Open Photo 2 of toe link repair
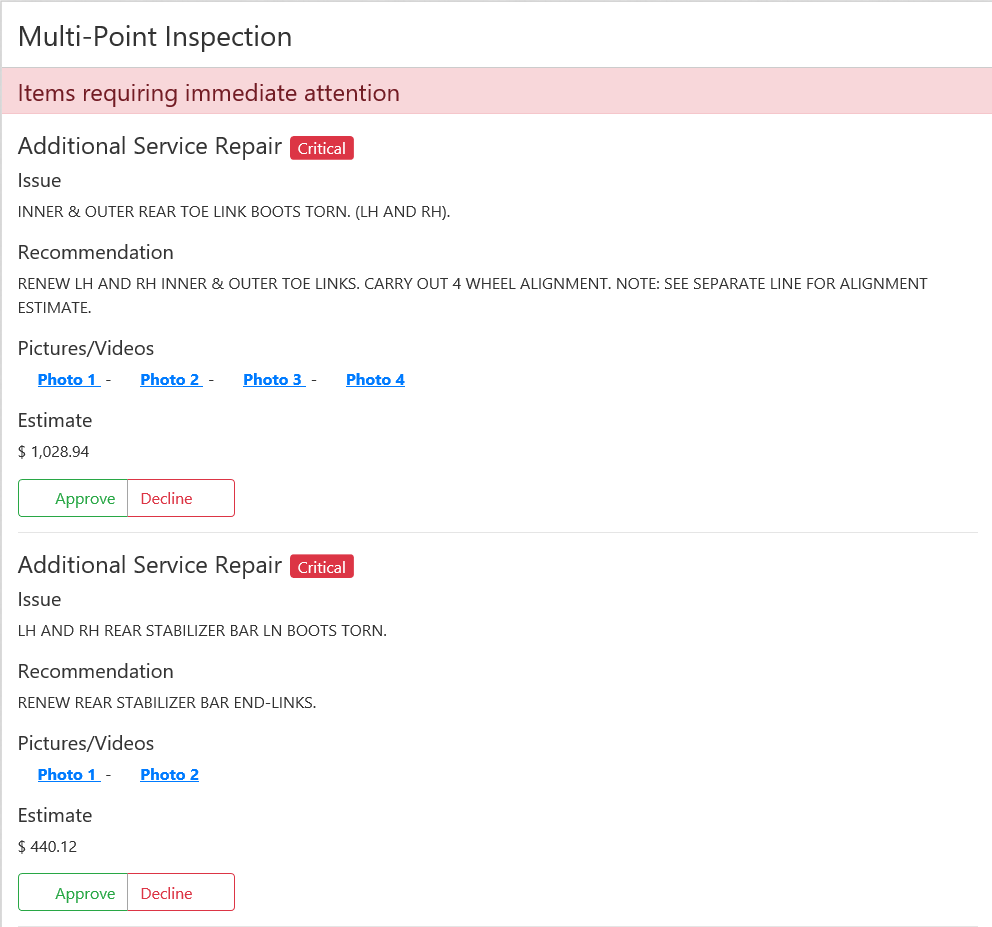Image resolution: width=992 pixels, height=927 pixels. [x=170, y=380]
